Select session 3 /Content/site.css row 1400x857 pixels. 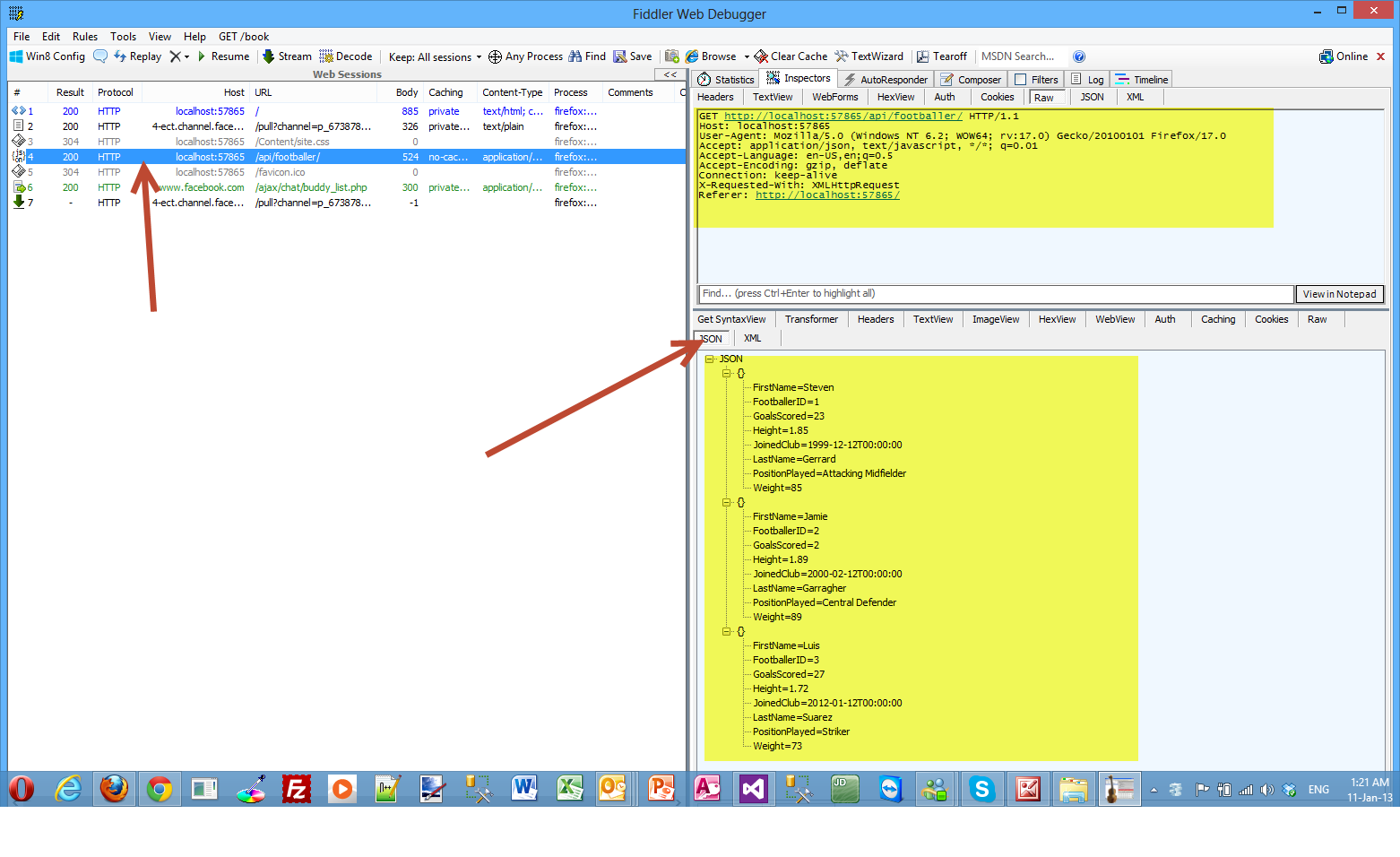point(346,142)
